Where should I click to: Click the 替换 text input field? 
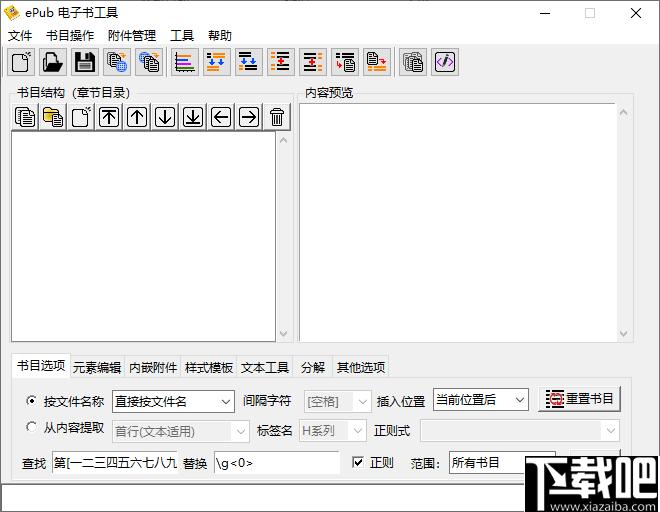[x=275, y=463]
